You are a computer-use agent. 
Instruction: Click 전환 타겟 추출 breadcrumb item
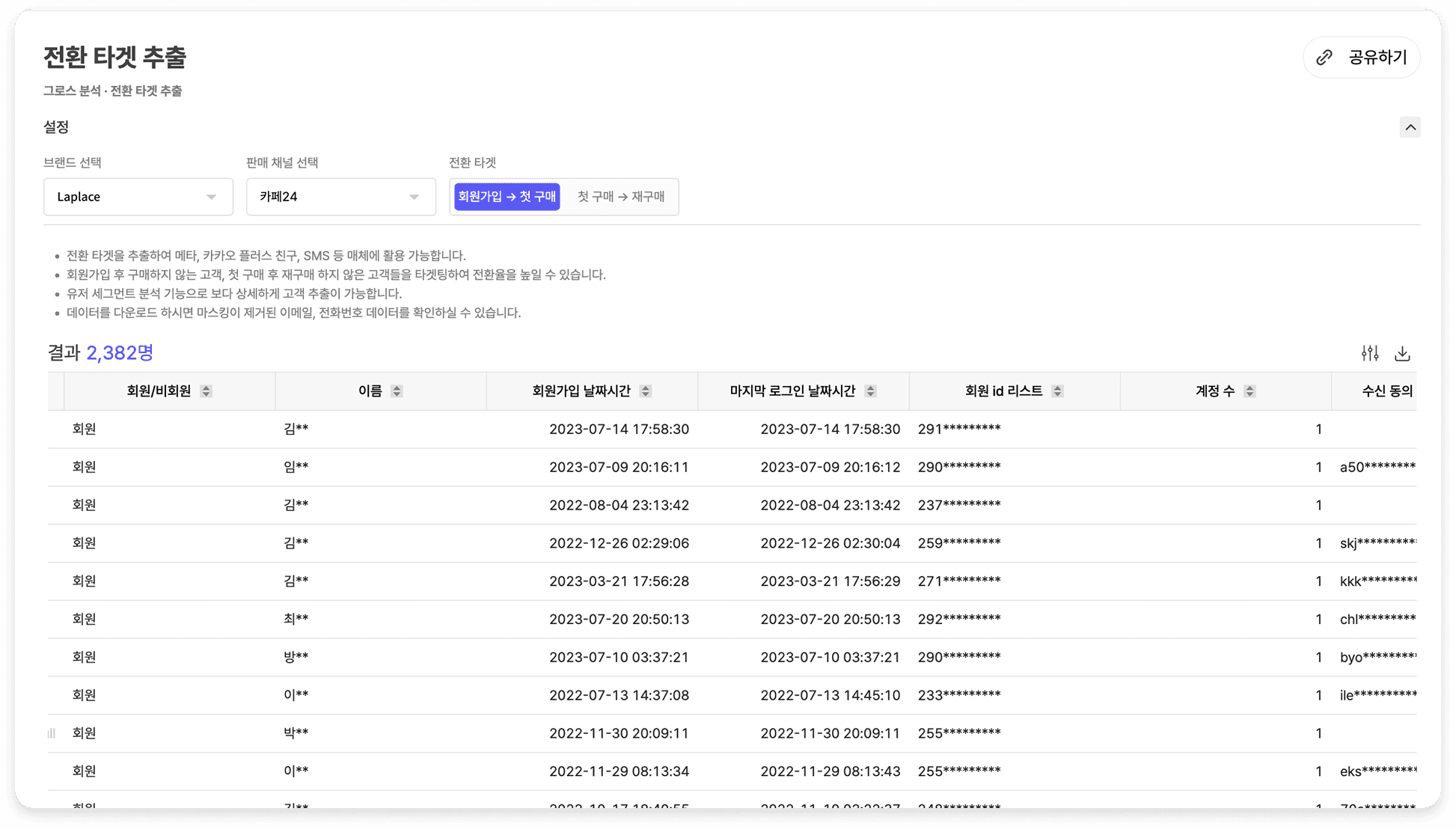coord(146,91)
